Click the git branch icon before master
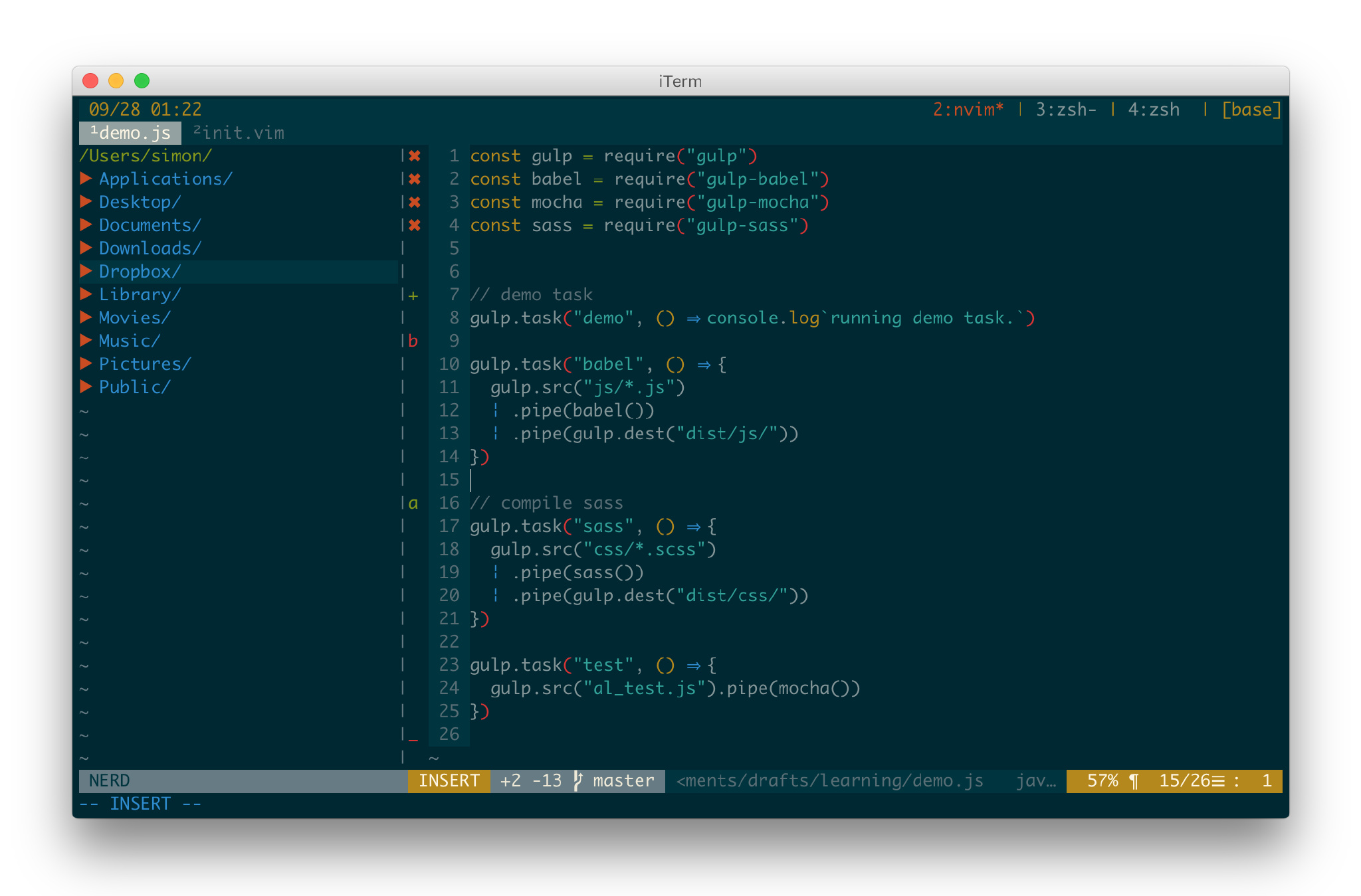Screen dimensions: 1361x896 click(577, 781)
